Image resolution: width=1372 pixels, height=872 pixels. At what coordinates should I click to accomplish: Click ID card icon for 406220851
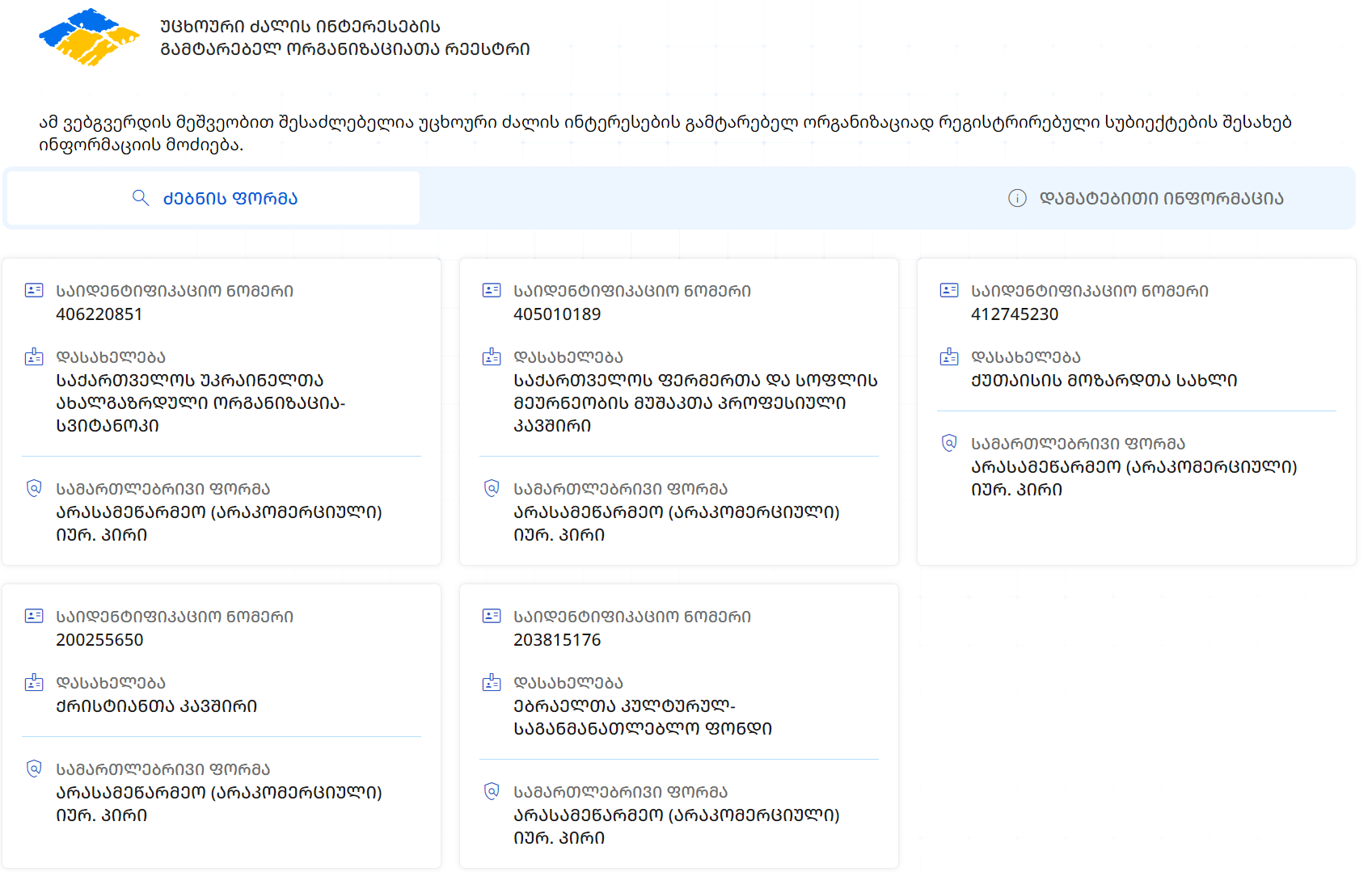pos(34,290)
